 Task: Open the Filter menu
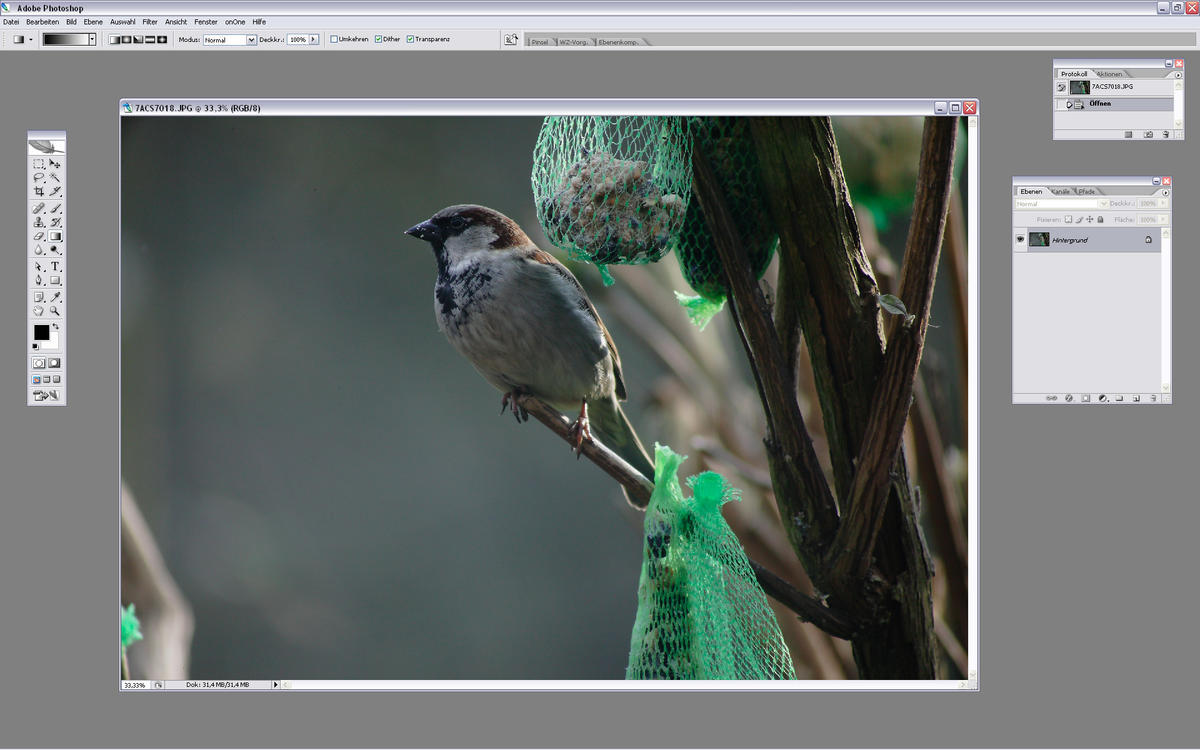(x=150, y=22)
